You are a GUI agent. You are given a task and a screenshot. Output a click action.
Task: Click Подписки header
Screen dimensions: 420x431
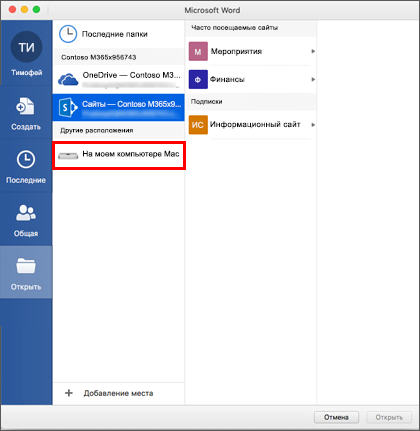pyautogui.click(x=206, y=101)
